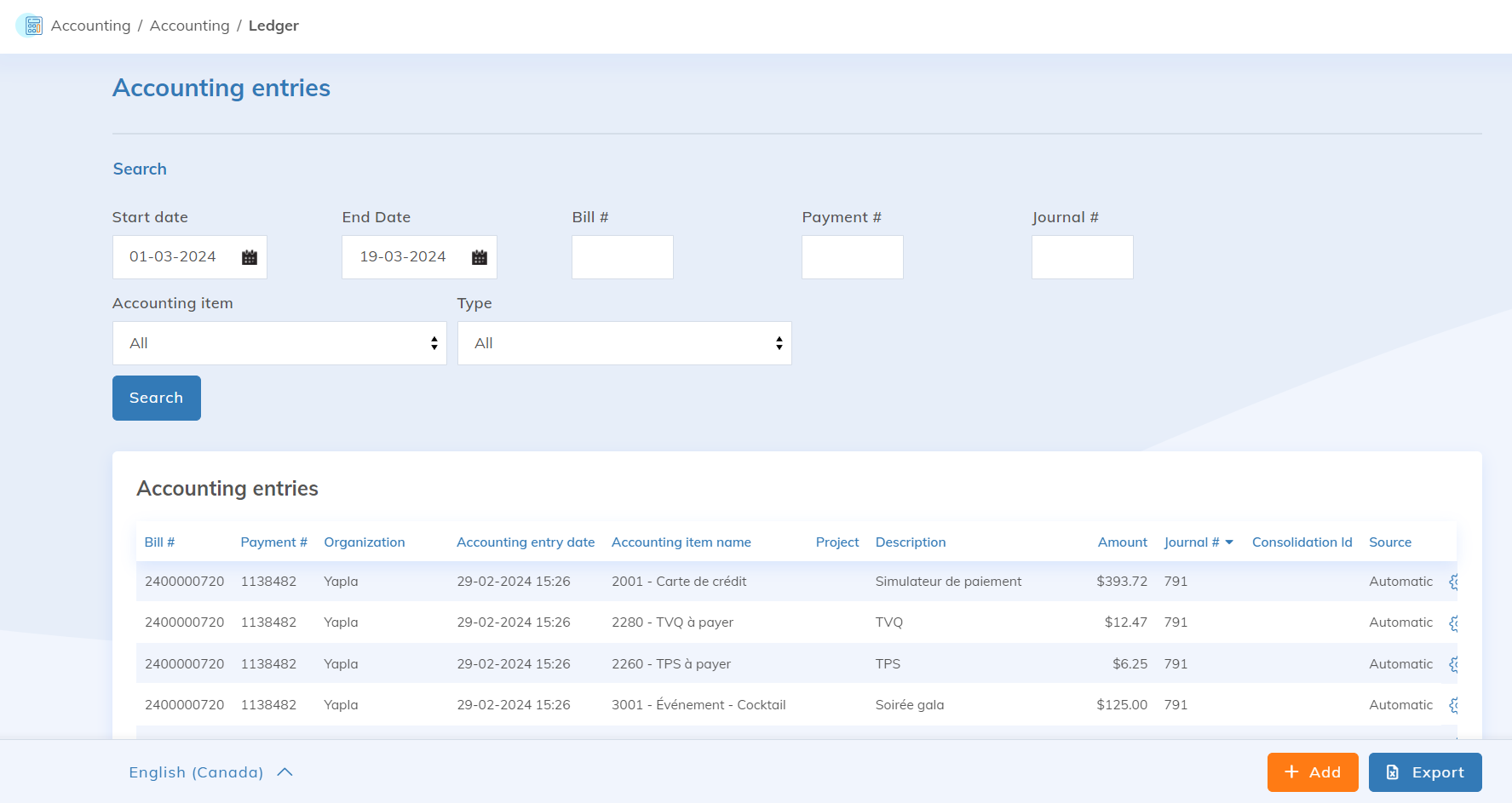Export the ledger entries

pyautogui.click(x=1424, y=772)
